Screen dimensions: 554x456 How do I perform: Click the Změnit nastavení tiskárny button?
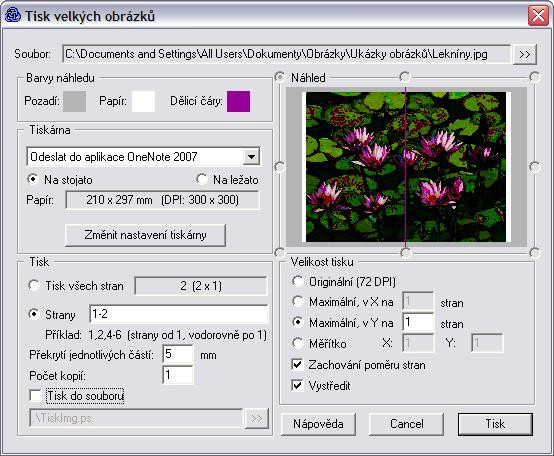145,235
